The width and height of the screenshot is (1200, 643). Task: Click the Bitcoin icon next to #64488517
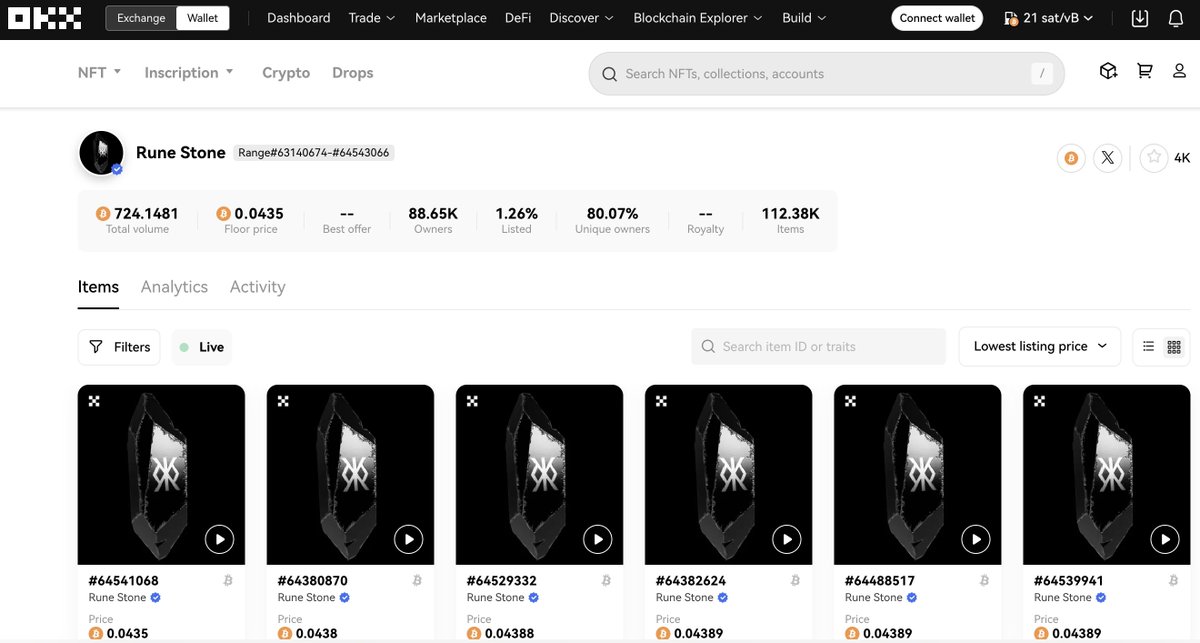(984, 580)
